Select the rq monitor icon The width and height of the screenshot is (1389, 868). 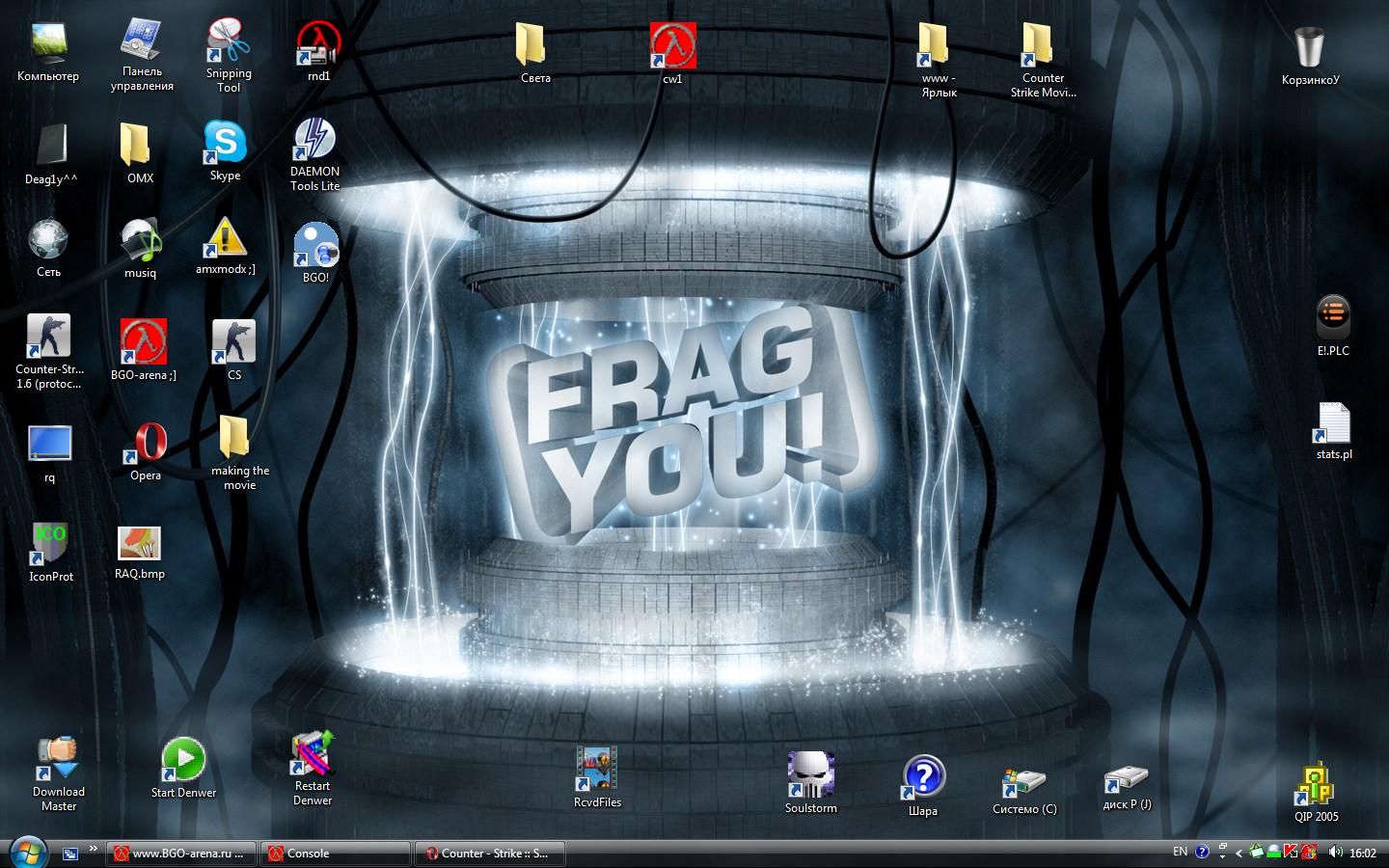tap(49, 454)
